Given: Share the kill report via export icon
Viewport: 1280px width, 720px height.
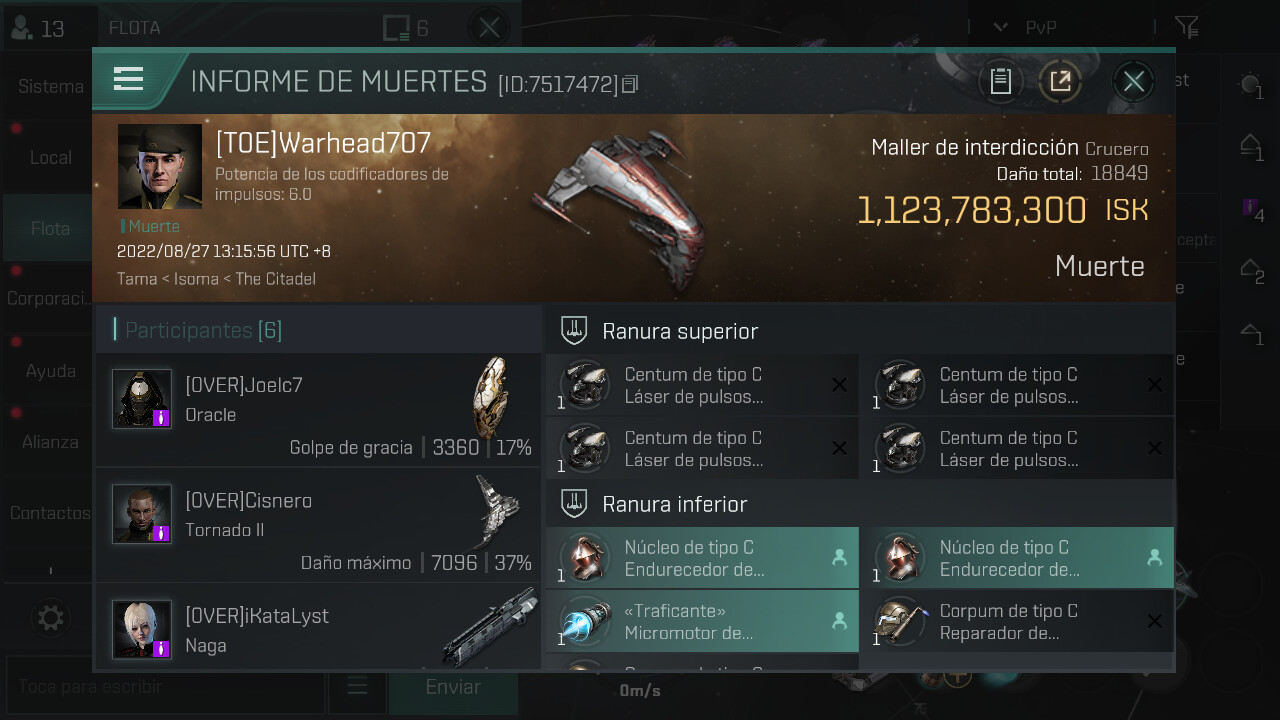Looking at the screenshot, I should pyautogui.click(x=1060, y=81).
